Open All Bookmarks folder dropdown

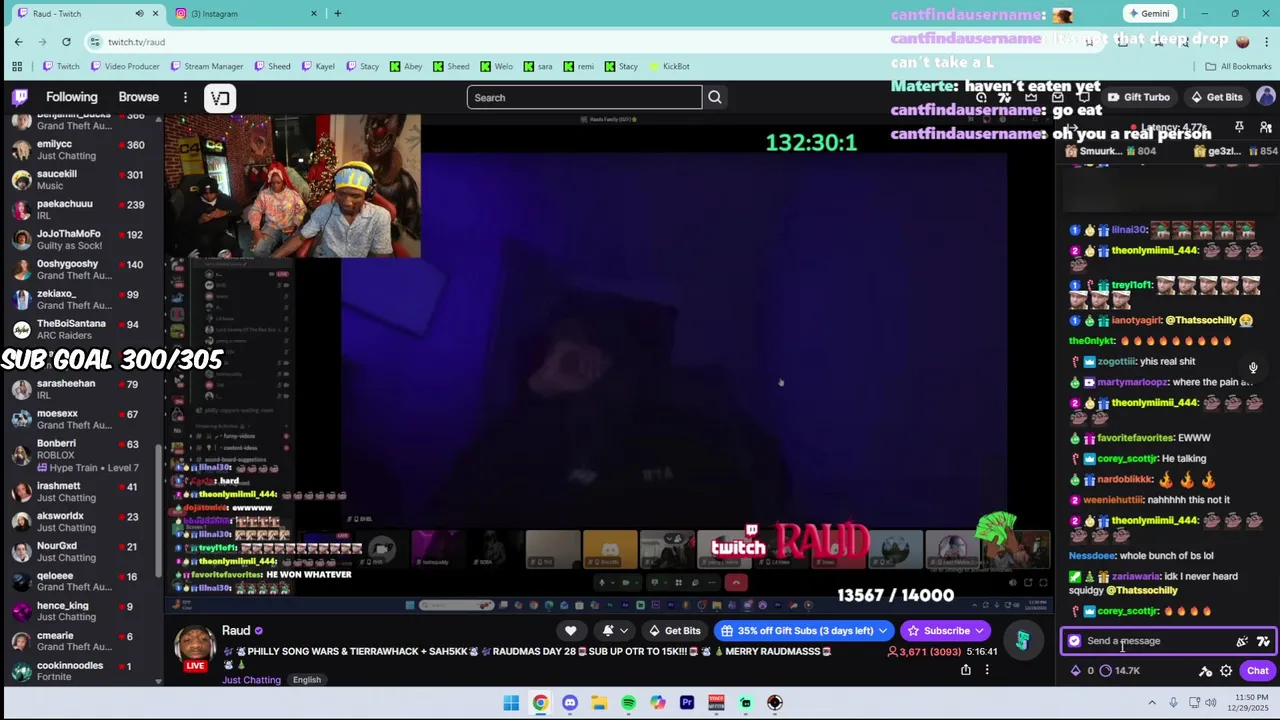pos(1238,66)
